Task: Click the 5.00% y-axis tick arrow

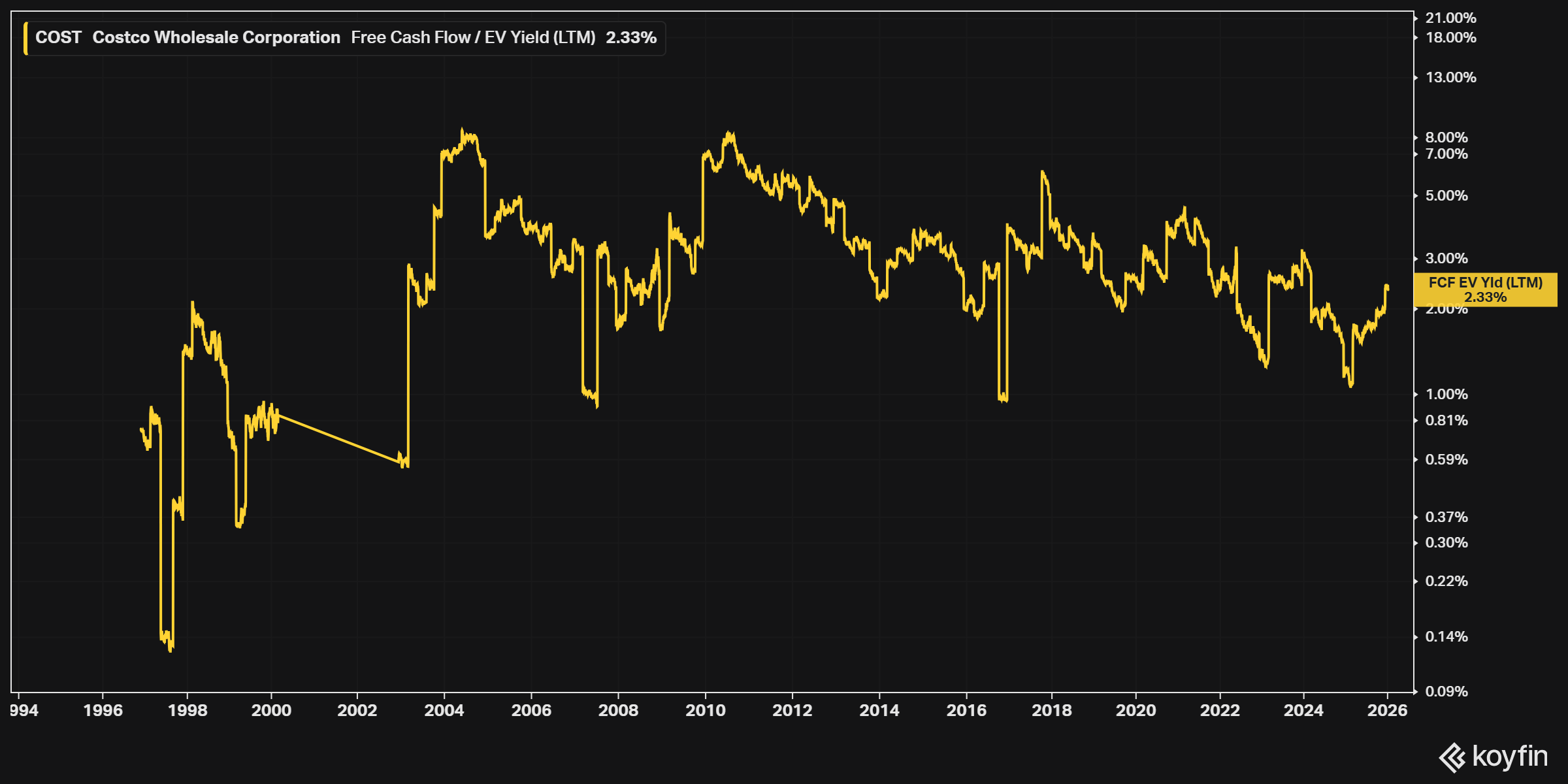Action: [x=1416, y=196]
